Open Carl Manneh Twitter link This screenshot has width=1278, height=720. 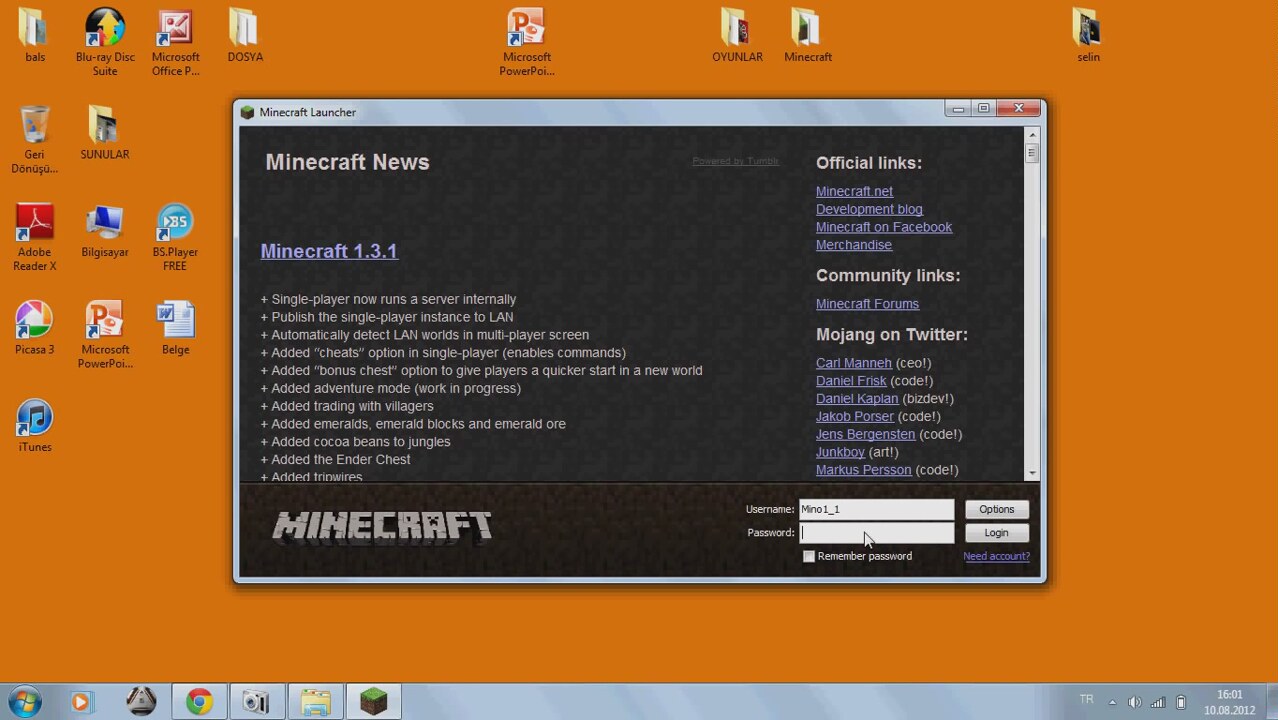pyautogui.click(x=853, y=363)
